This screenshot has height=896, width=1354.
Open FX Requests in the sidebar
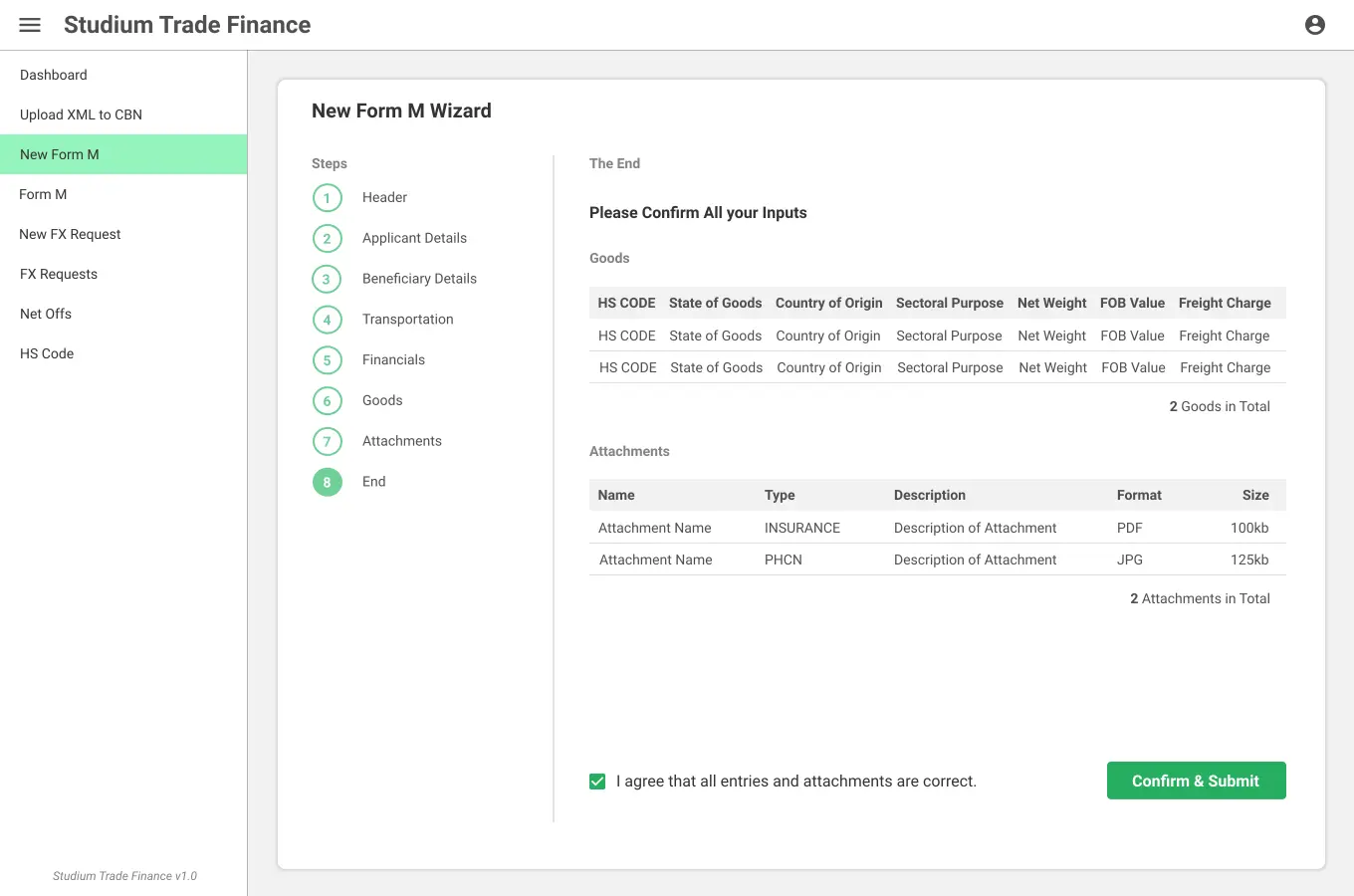[x=123, y=274]
